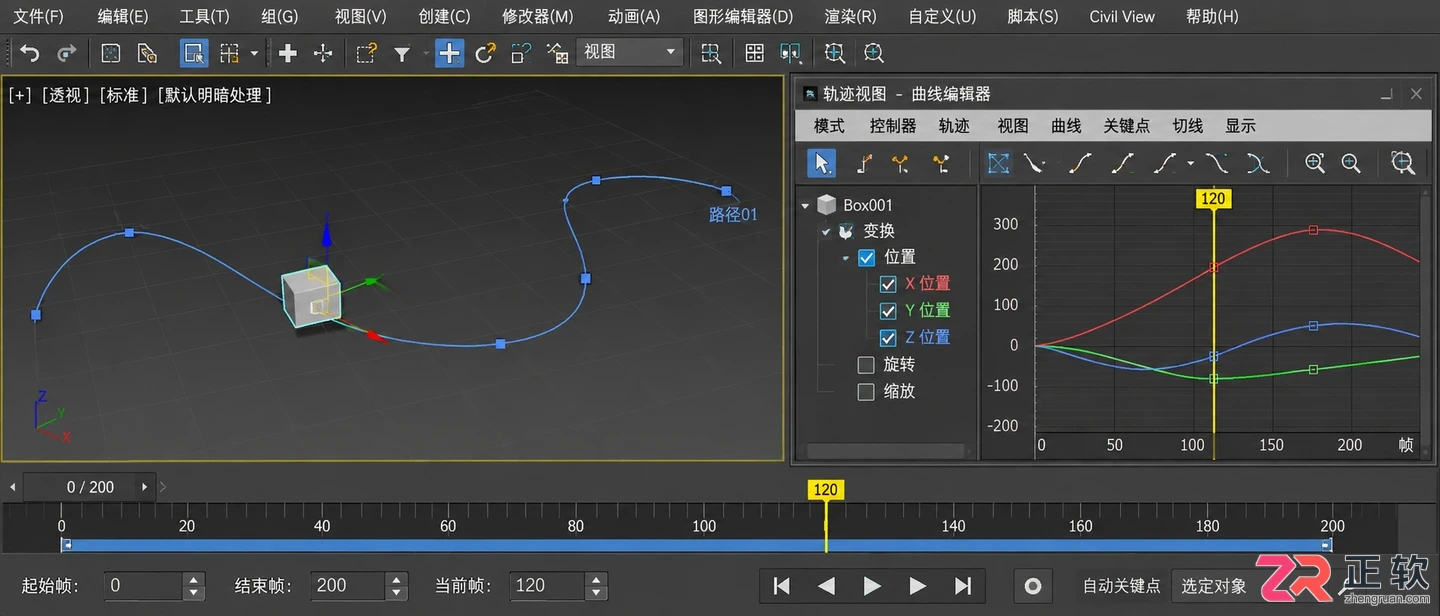The width and height of the screenshot is (1440, 616).
Task: Click the yellow 120 timeline marker
Action: click(x=826, y=490)
